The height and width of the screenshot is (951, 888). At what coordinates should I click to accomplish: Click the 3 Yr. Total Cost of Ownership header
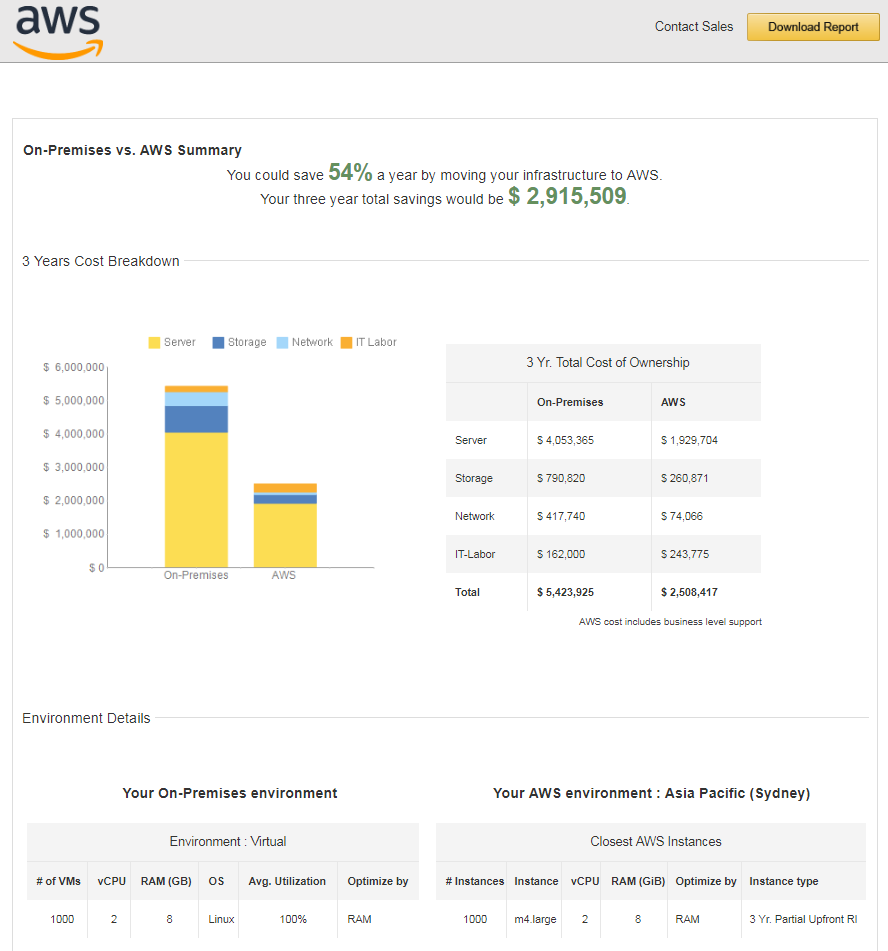click(x=608, y=363)
